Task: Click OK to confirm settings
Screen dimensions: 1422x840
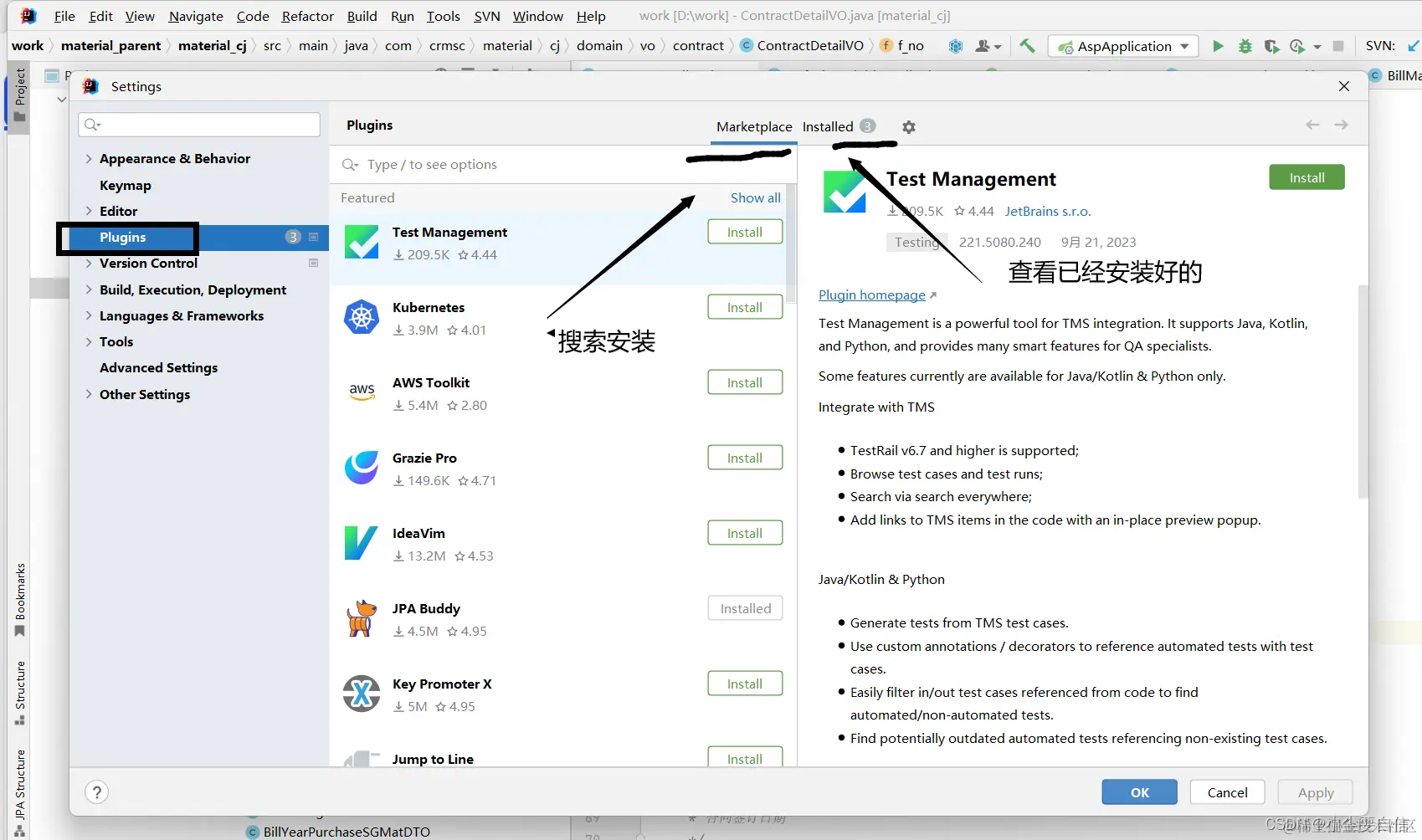Action: click(1139, 792)
